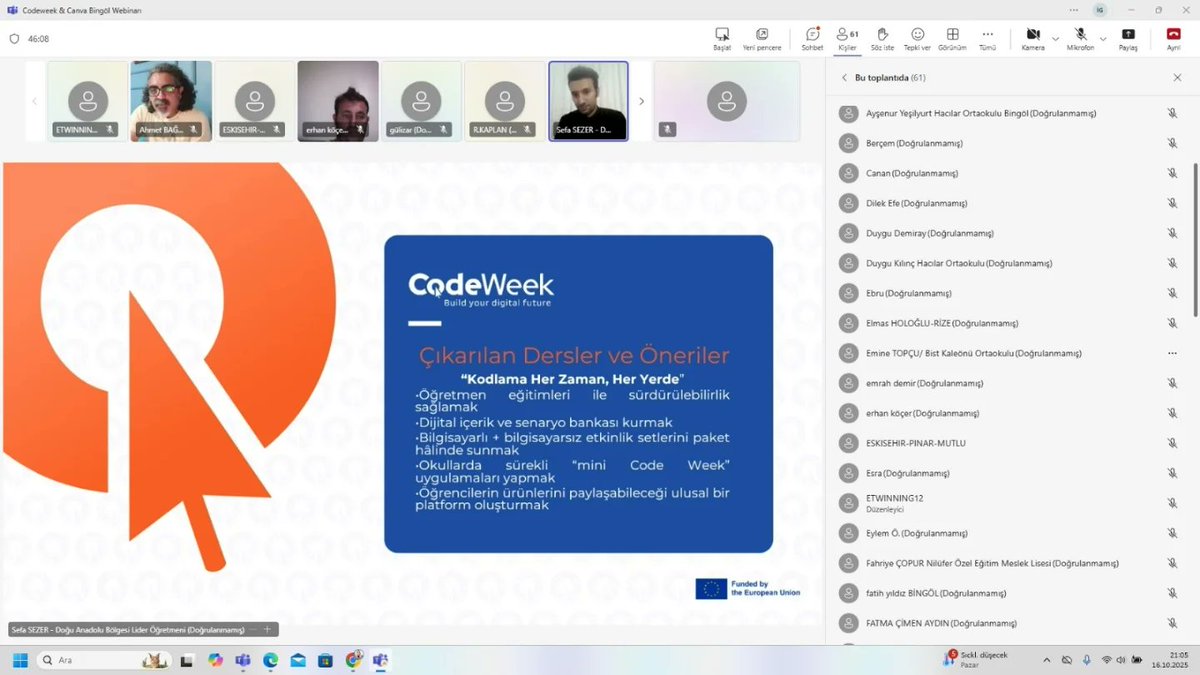Show hidden system tray icons

[x=1046, y=660]
